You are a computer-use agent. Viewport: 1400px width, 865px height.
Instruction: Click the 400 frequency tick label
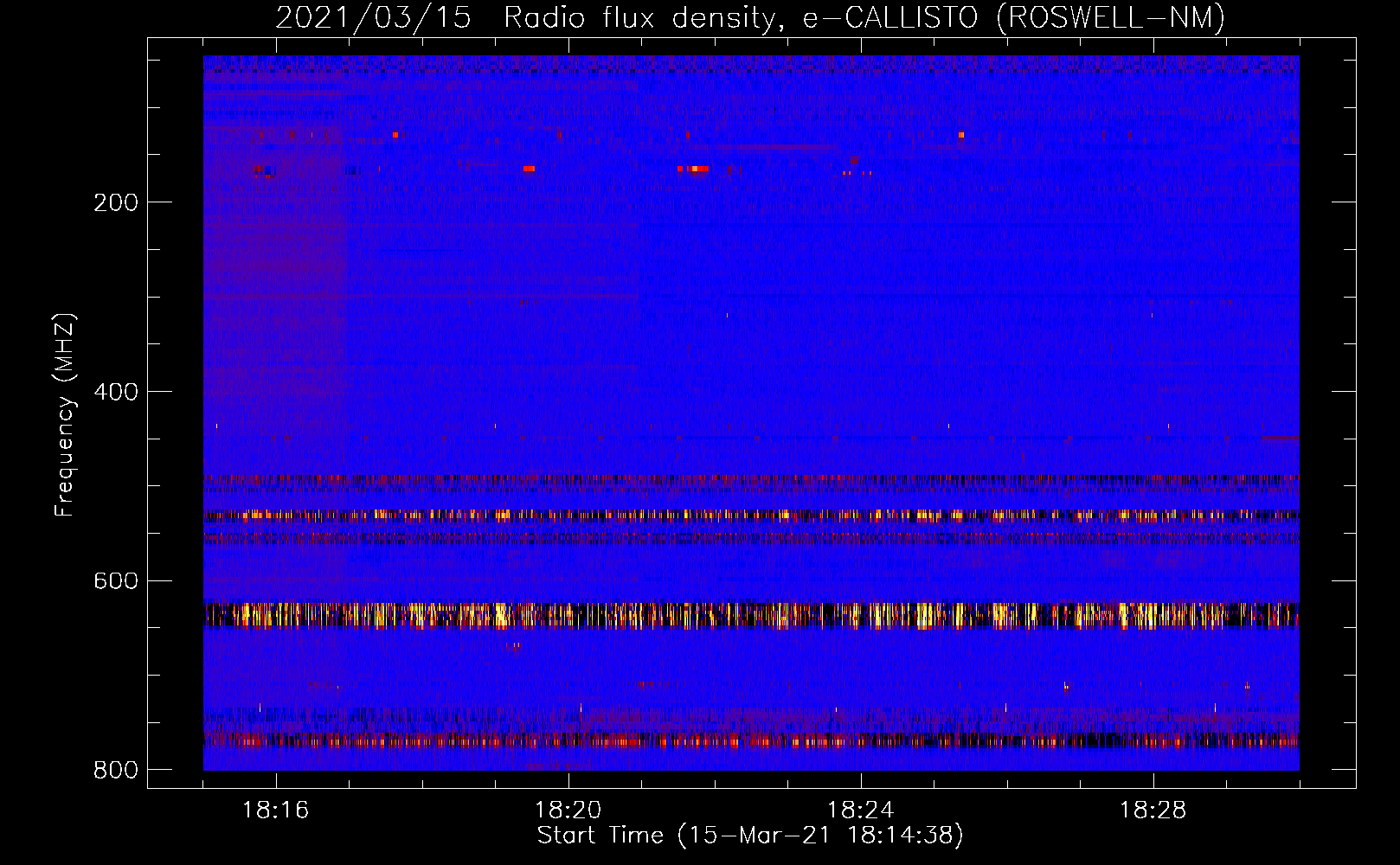point(116,392)
